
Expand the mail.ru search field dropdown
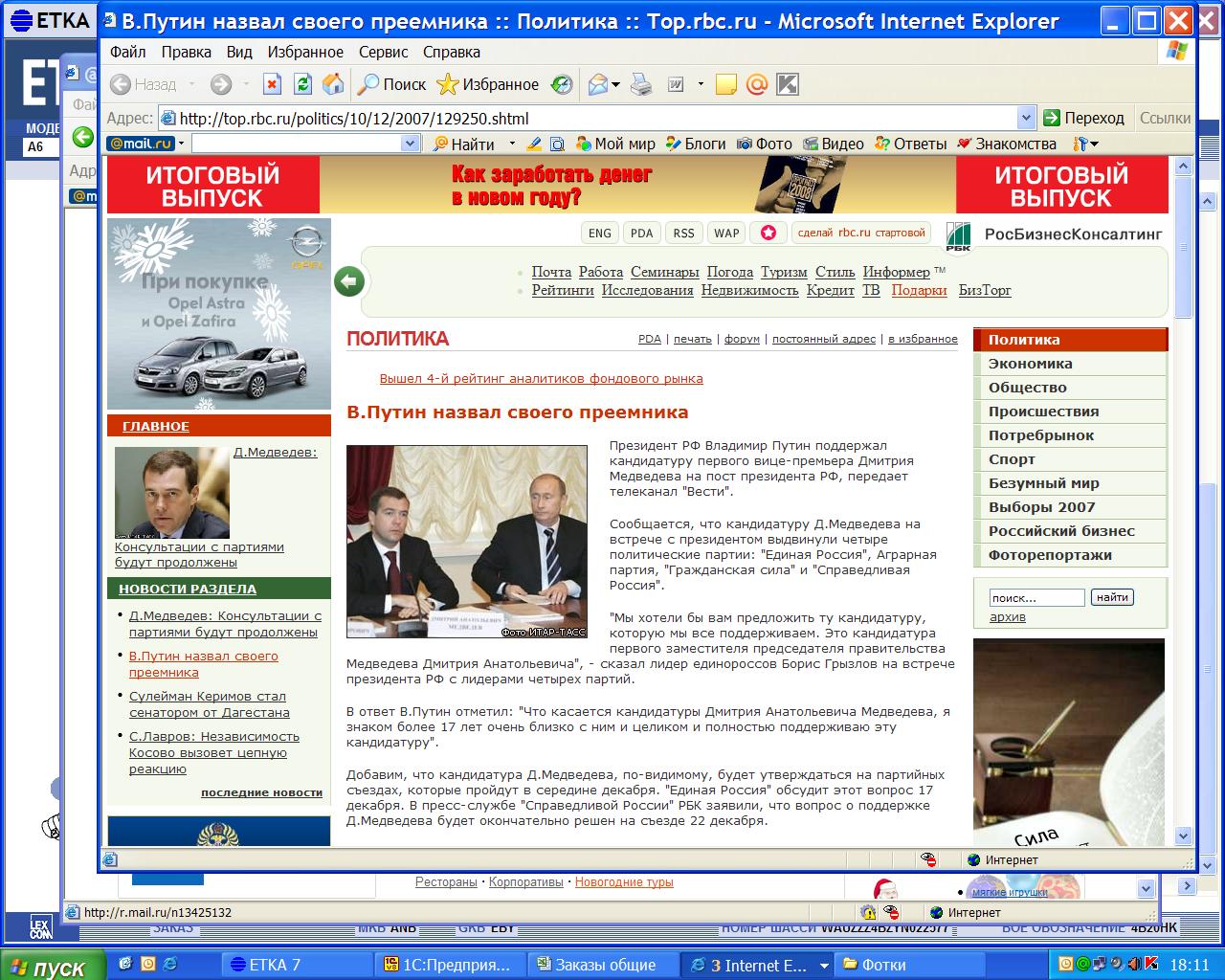tap(411, 144)
